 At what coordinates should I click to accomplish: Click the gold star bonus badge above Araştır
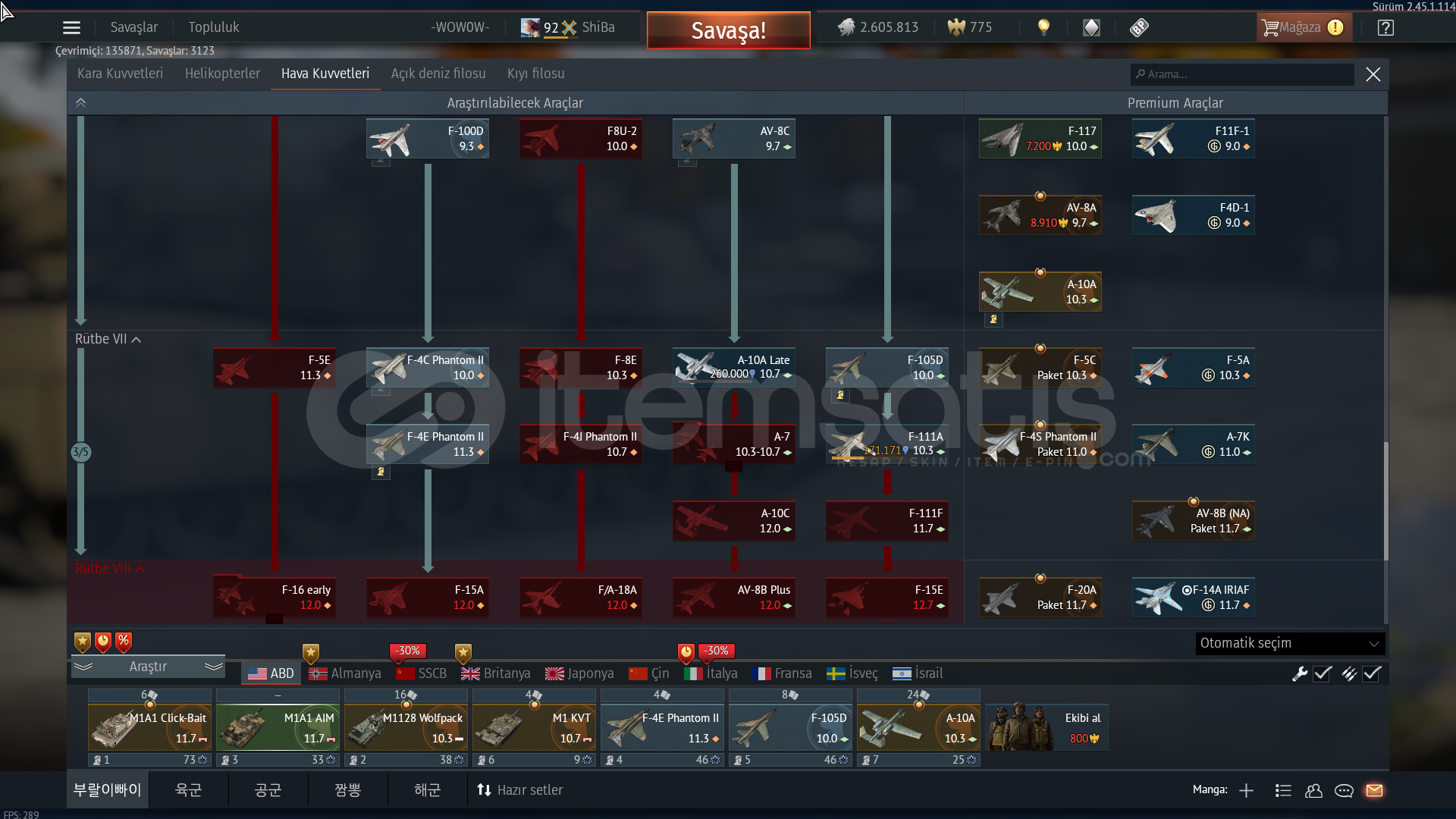83,642
